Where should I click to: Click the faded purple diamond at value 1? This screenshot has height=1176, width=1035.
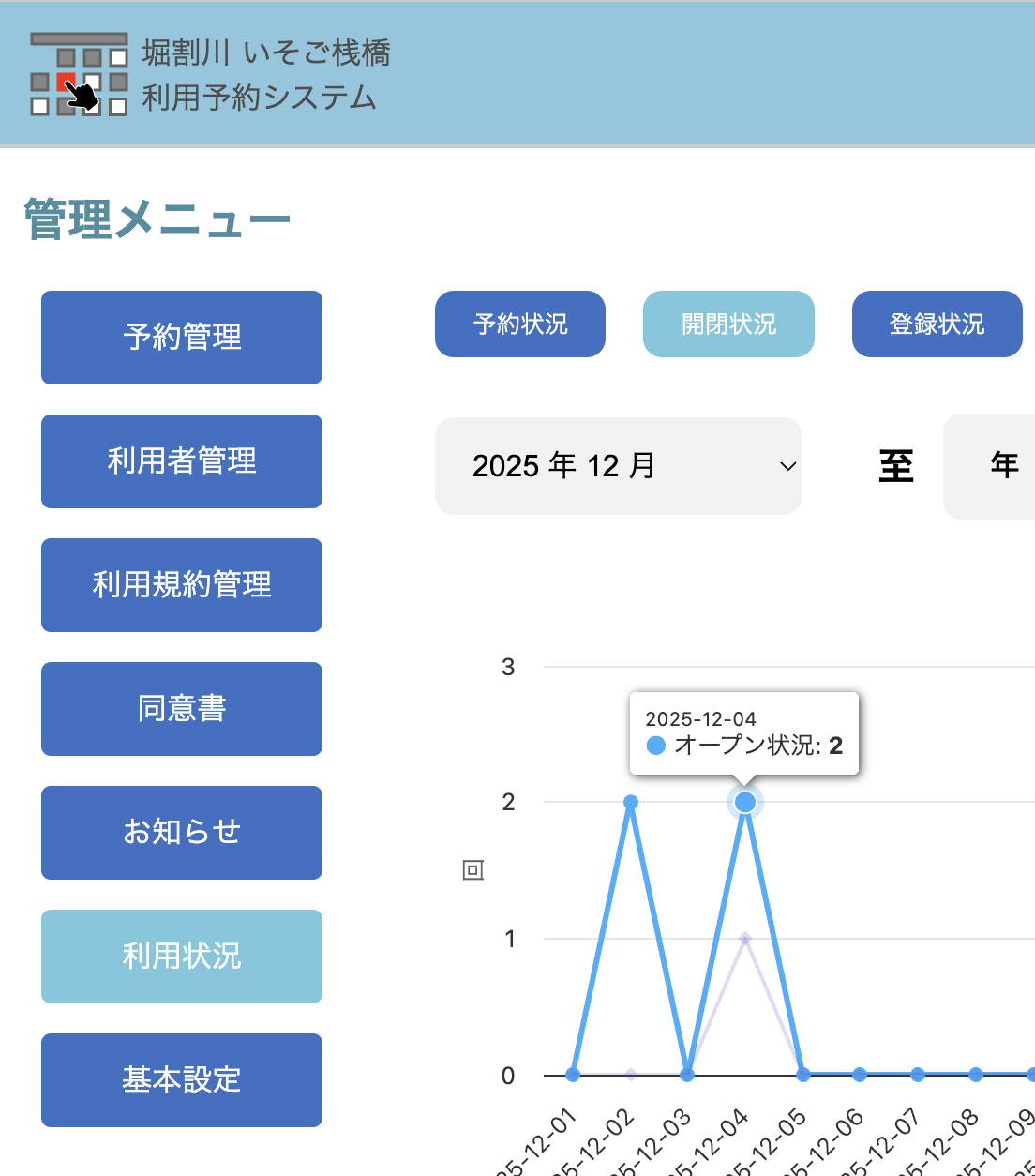click(745, 939)
